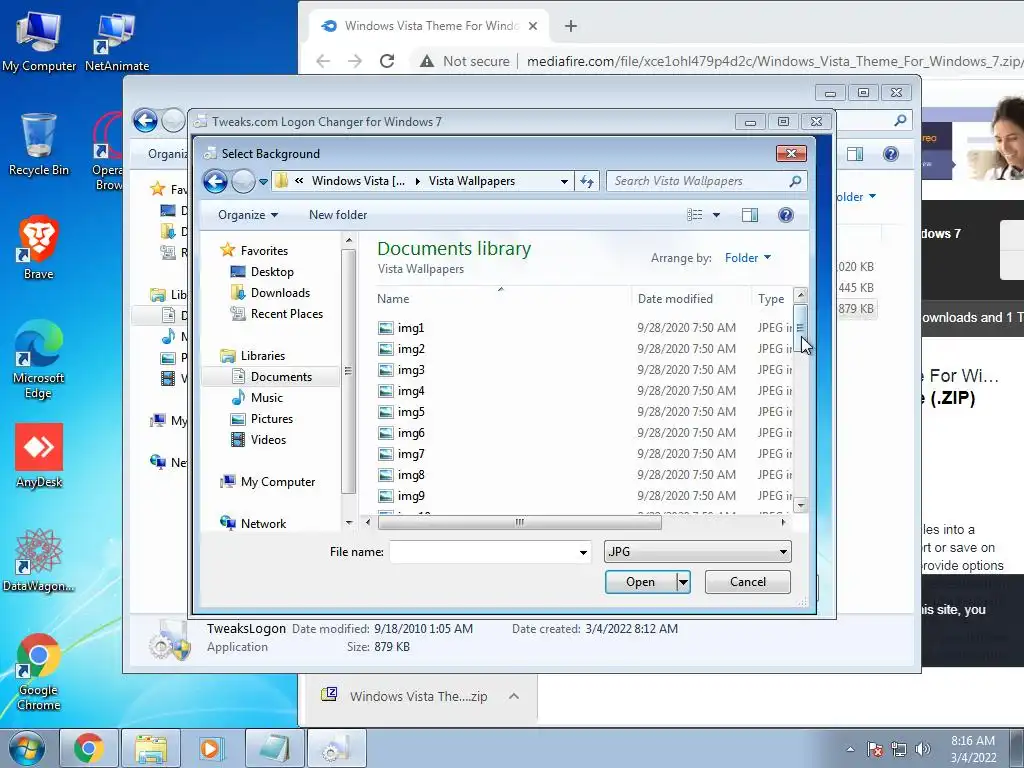Click vertical scrollbar thumb of file list

[x=801, y=328]
